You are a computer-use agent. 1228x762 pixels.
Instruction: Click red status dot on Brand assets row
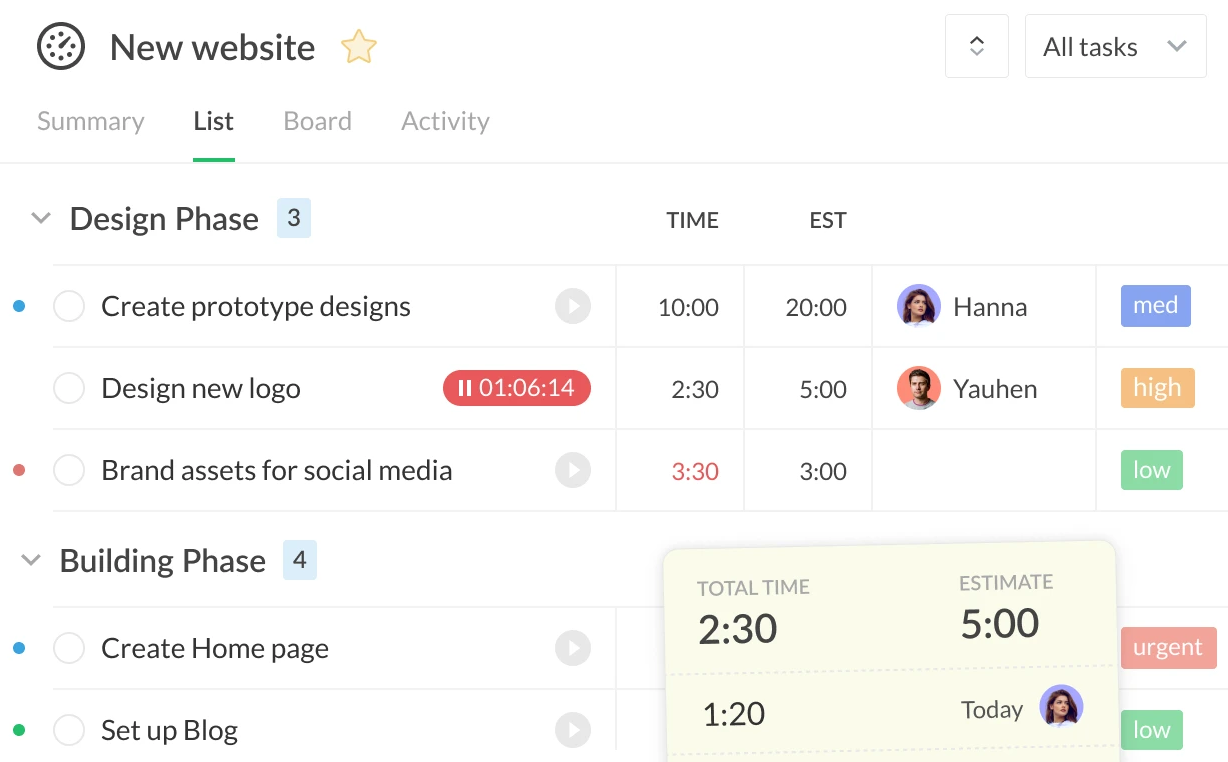point(19,470)
